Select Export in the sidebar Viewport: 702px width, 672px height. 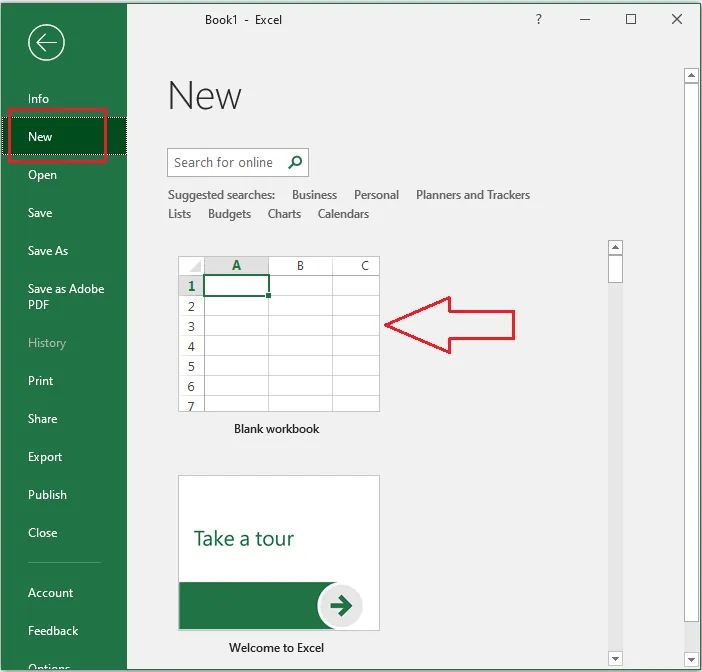click(x=45, y=457)
